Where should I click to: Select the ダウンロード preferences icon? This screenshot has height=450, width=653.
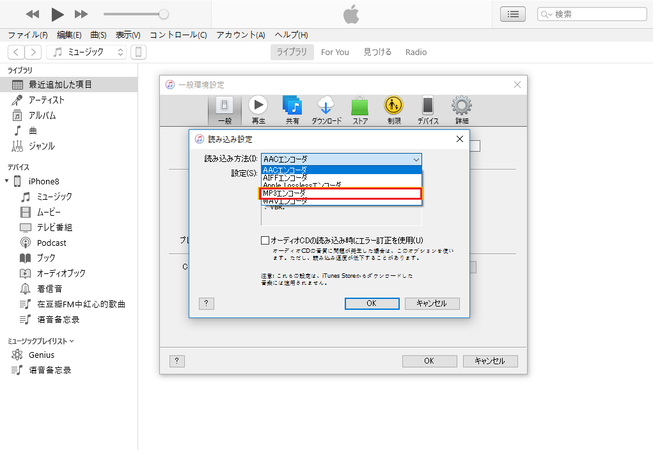click(326, 110)
